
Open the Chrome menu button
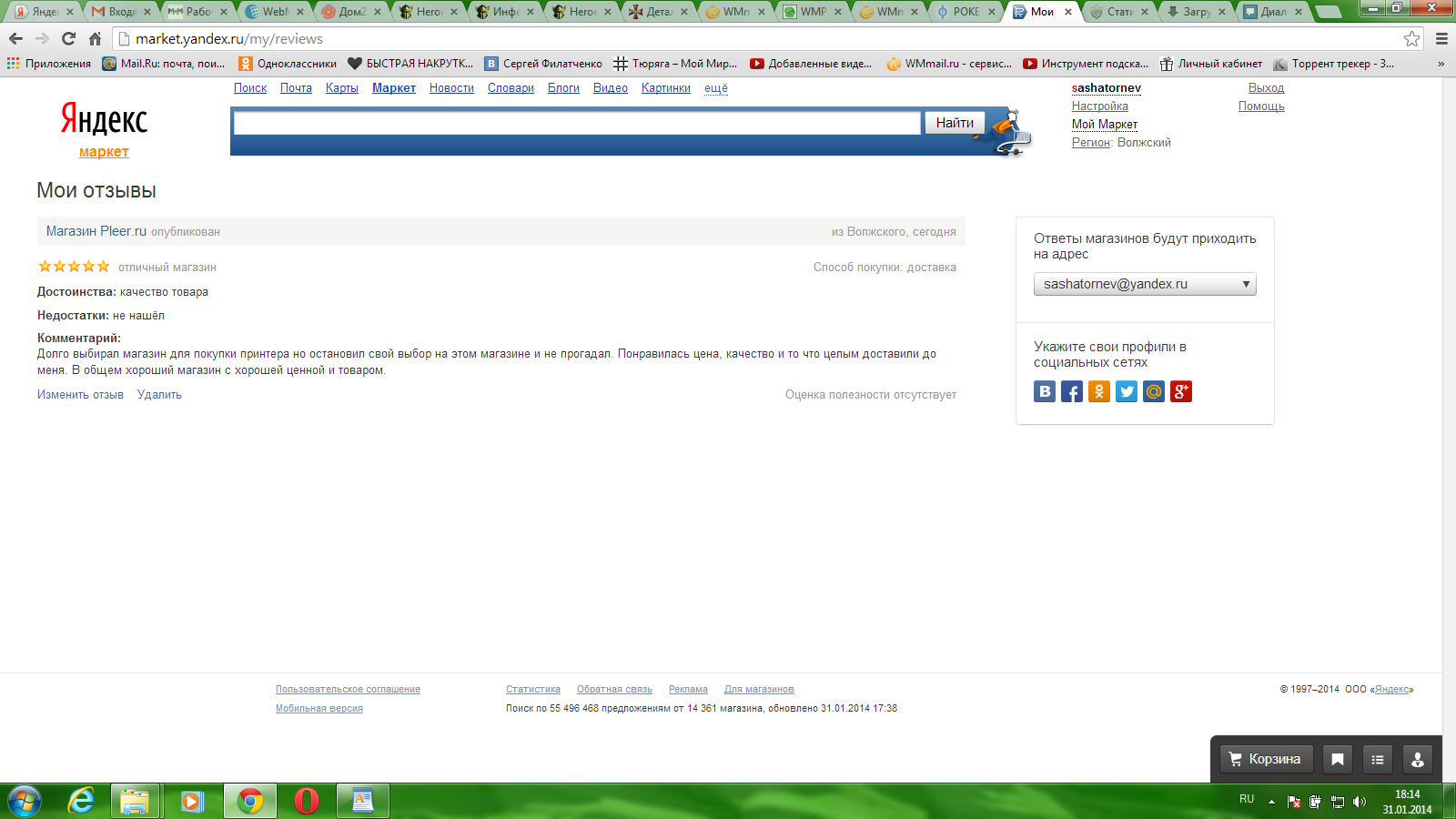pyautogui.click(x=1441, y=38)
